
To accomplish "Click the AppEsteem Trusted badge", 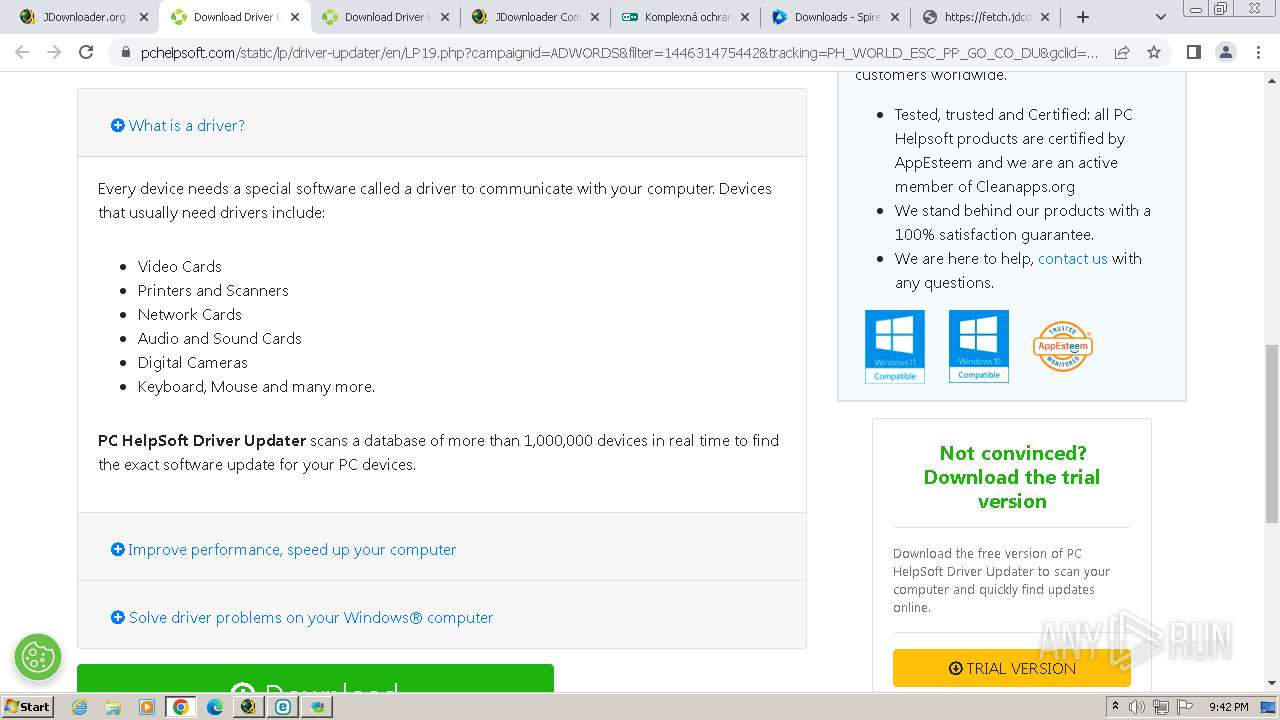I will click(x=1062, y=346).
